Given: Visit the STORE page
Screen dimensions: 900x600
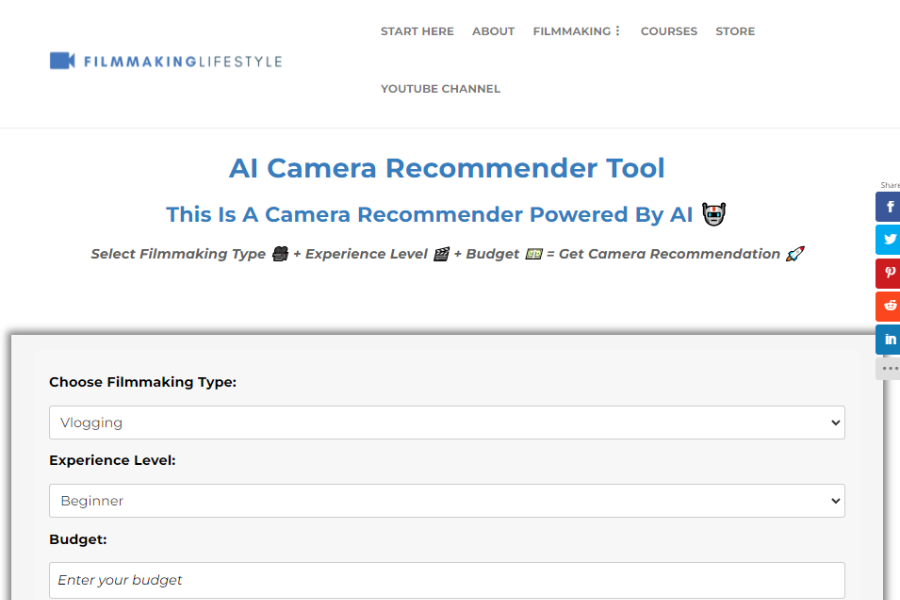Looking at the screenshot, I should [x=735, y=31].
